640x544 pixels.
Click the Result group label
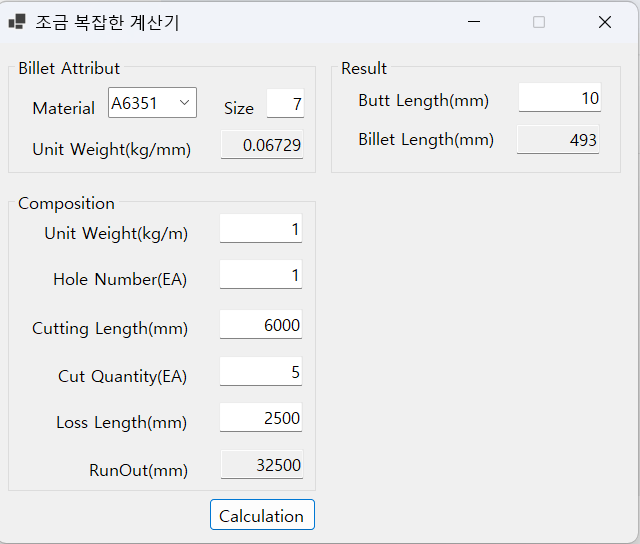pyautogui.click(x=364, y=68)
